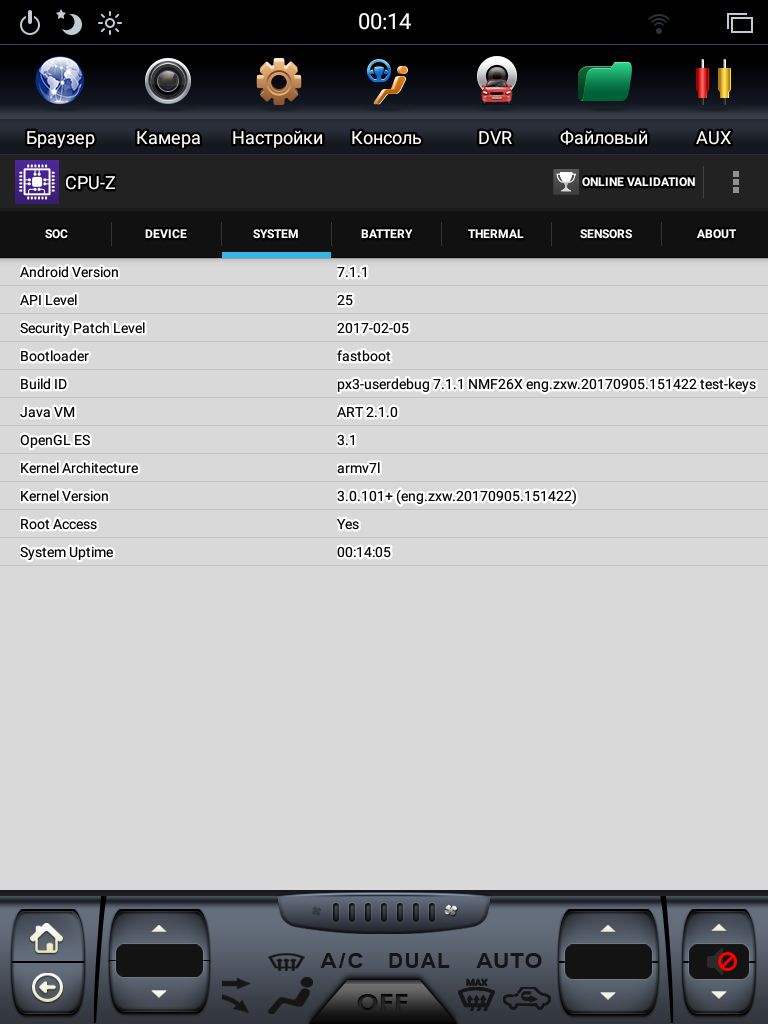Open the THERMAL tab
The width and height of the screenshot is (768, 1024).
tap(496, 234)
